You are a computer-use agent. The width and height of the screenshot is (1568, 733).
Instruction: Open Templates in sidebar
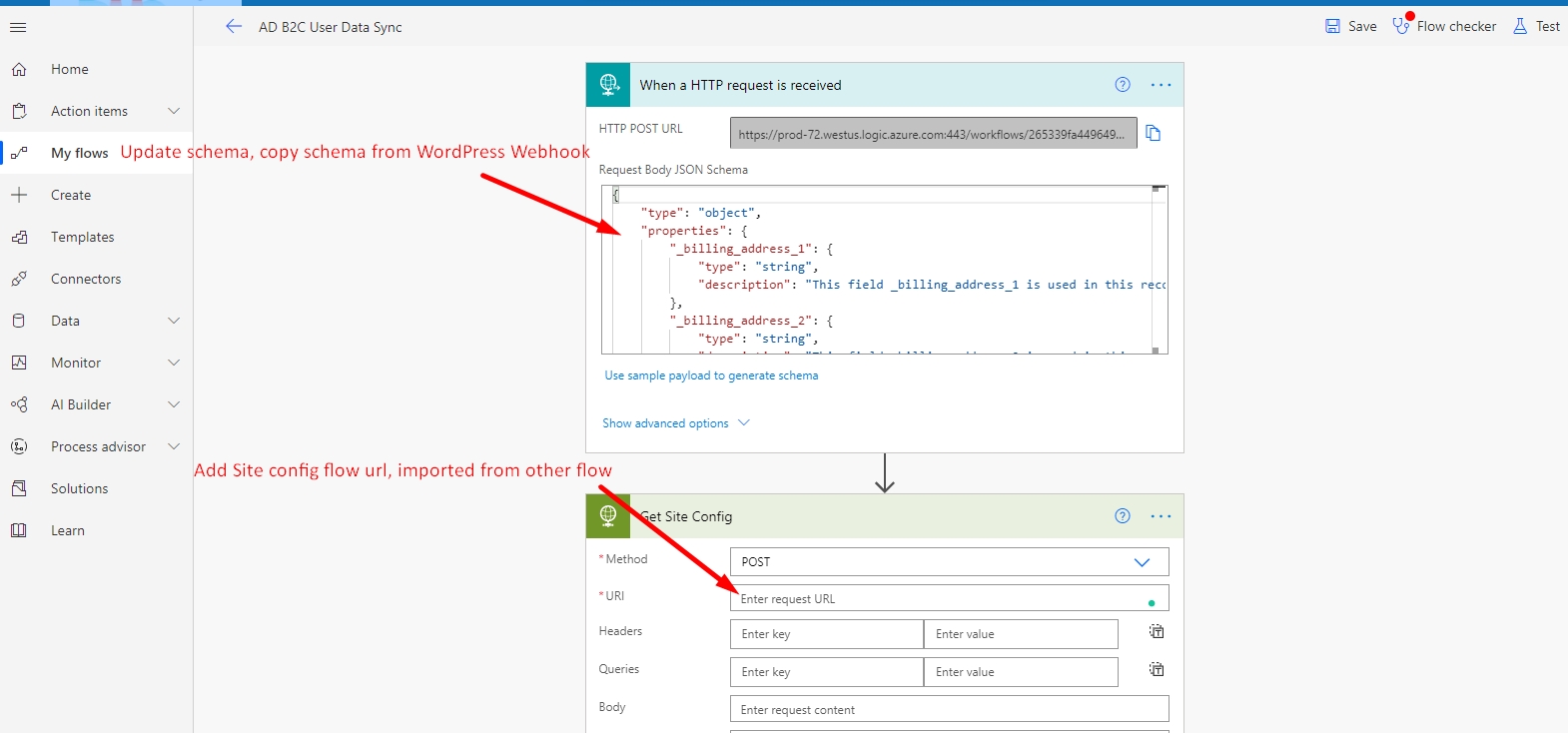[x=83, y=237]
